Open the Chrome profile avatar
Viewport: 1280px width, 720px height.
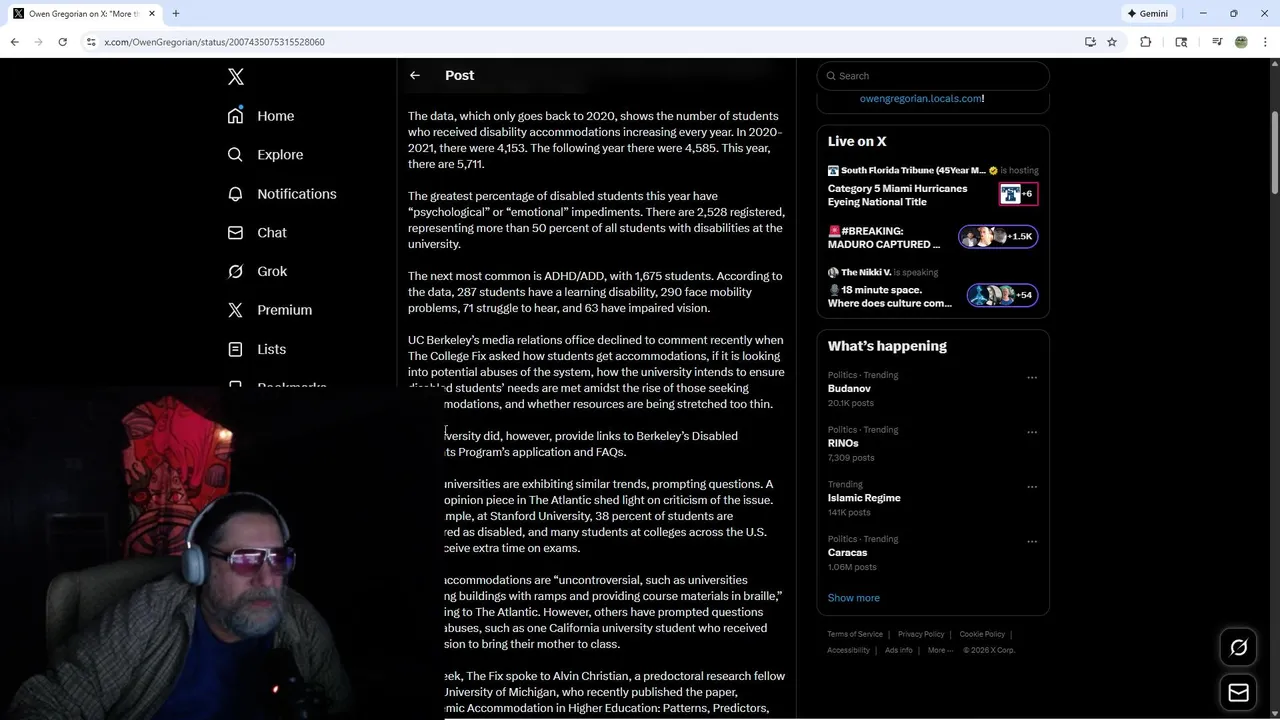1241,42
